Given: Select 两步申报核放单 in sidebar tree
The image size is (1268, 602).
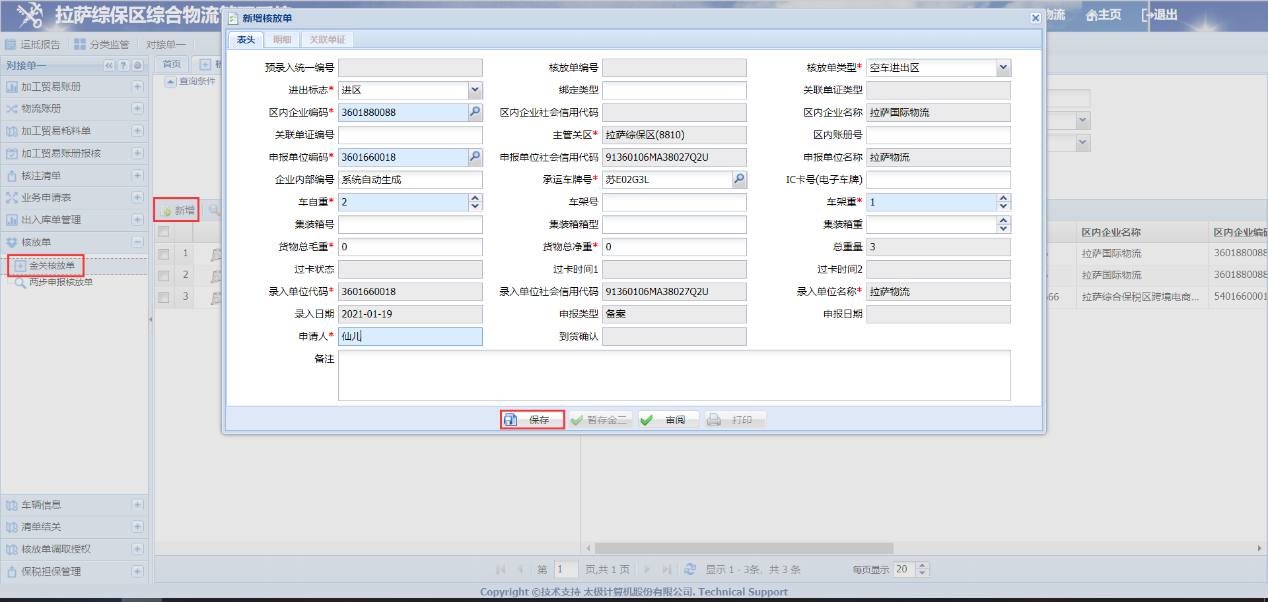Looking at the screenshot, I should 60,283.
